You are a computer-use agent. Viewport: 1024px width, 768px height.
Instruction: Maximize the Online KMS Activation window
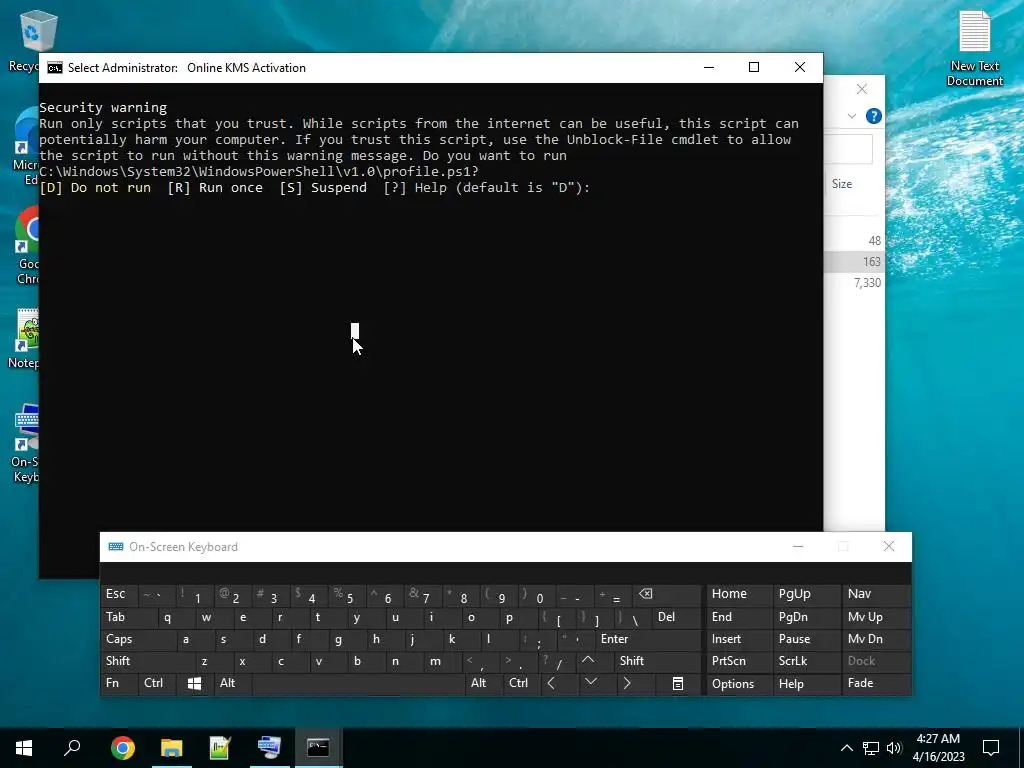coord(754,67)
